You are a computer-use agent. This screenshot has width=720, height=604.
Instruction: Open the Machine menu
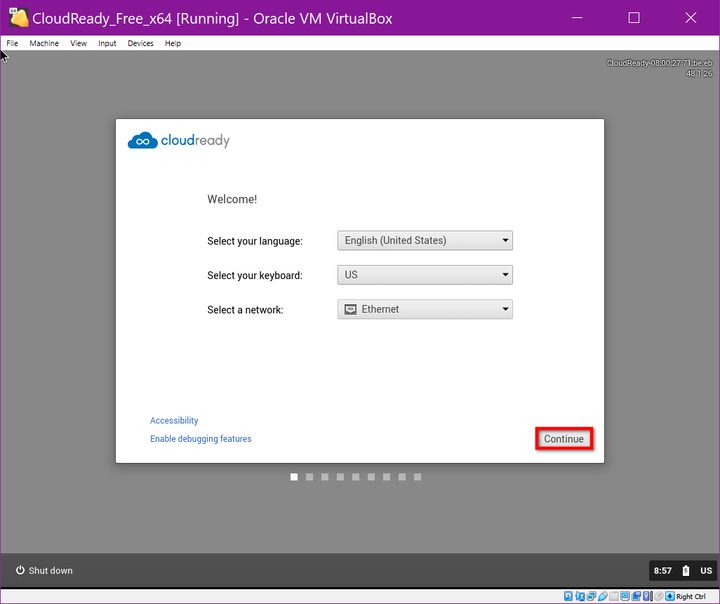pyautogui.click(x=44, y=43)
